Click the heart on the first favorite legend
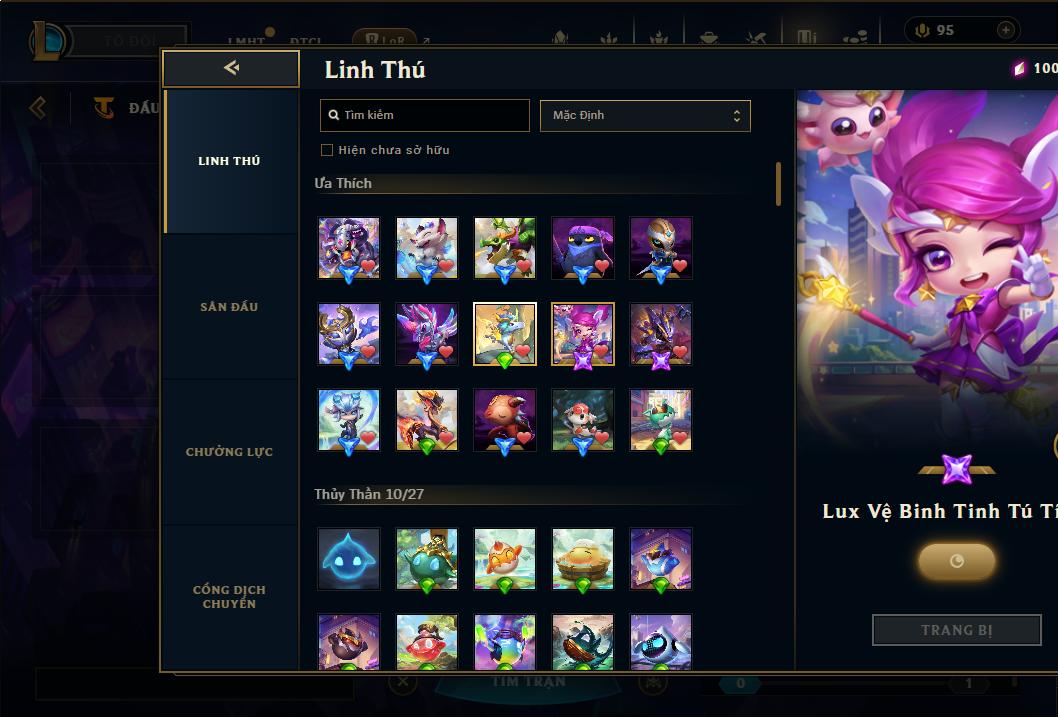 coord(368,266)
